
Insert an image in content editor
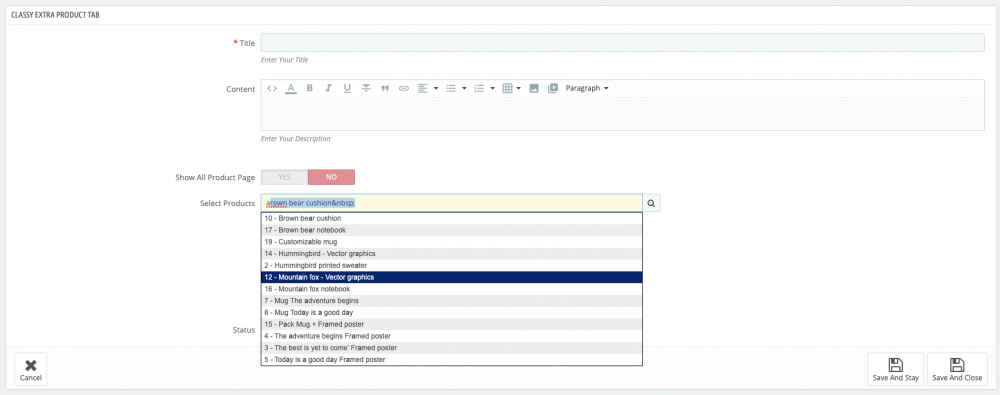pyautogui.click(x=534, y=88)
